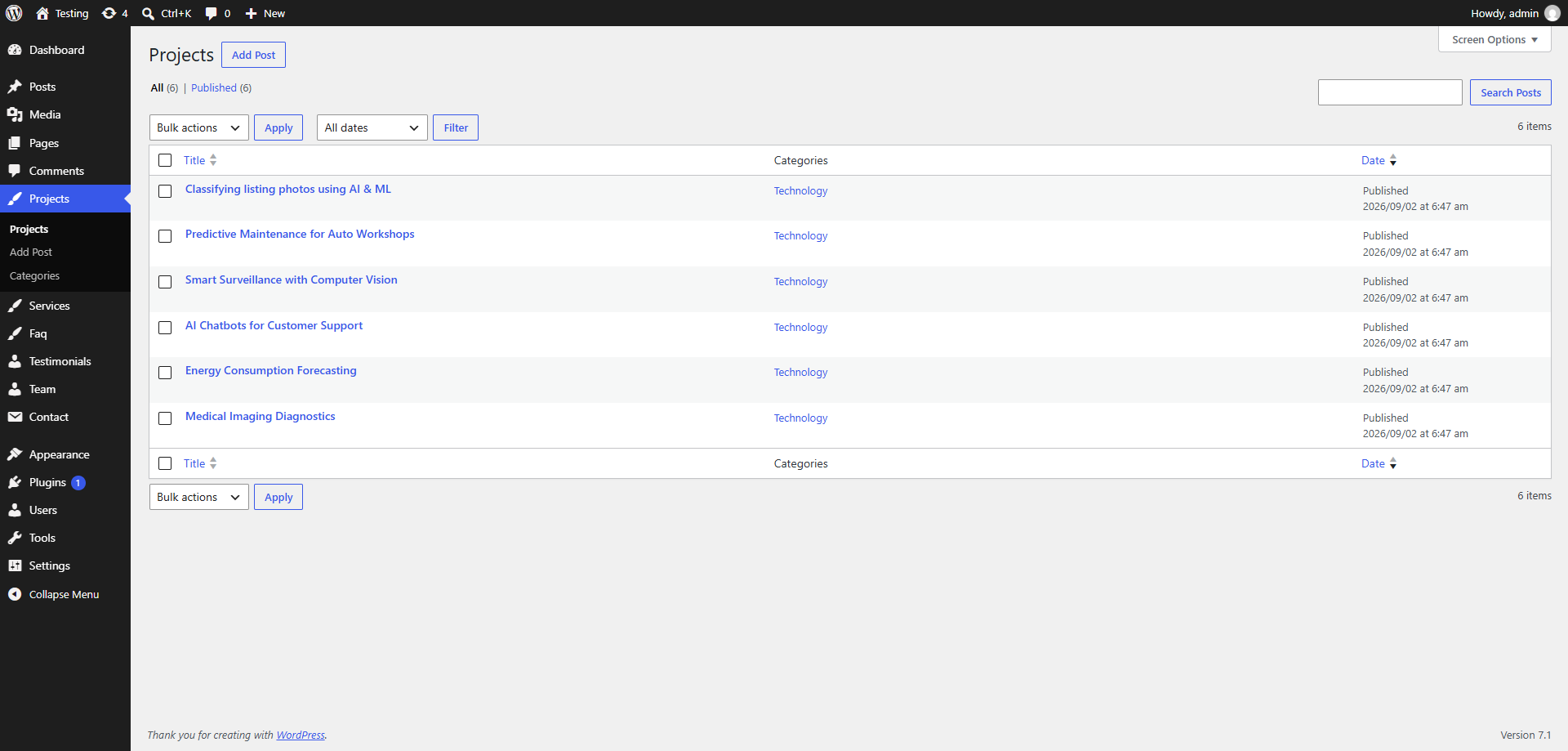Tick the select-all checkbox in the table header
The width and height of the screenshot is (1568, 751).
click(165, 160)
